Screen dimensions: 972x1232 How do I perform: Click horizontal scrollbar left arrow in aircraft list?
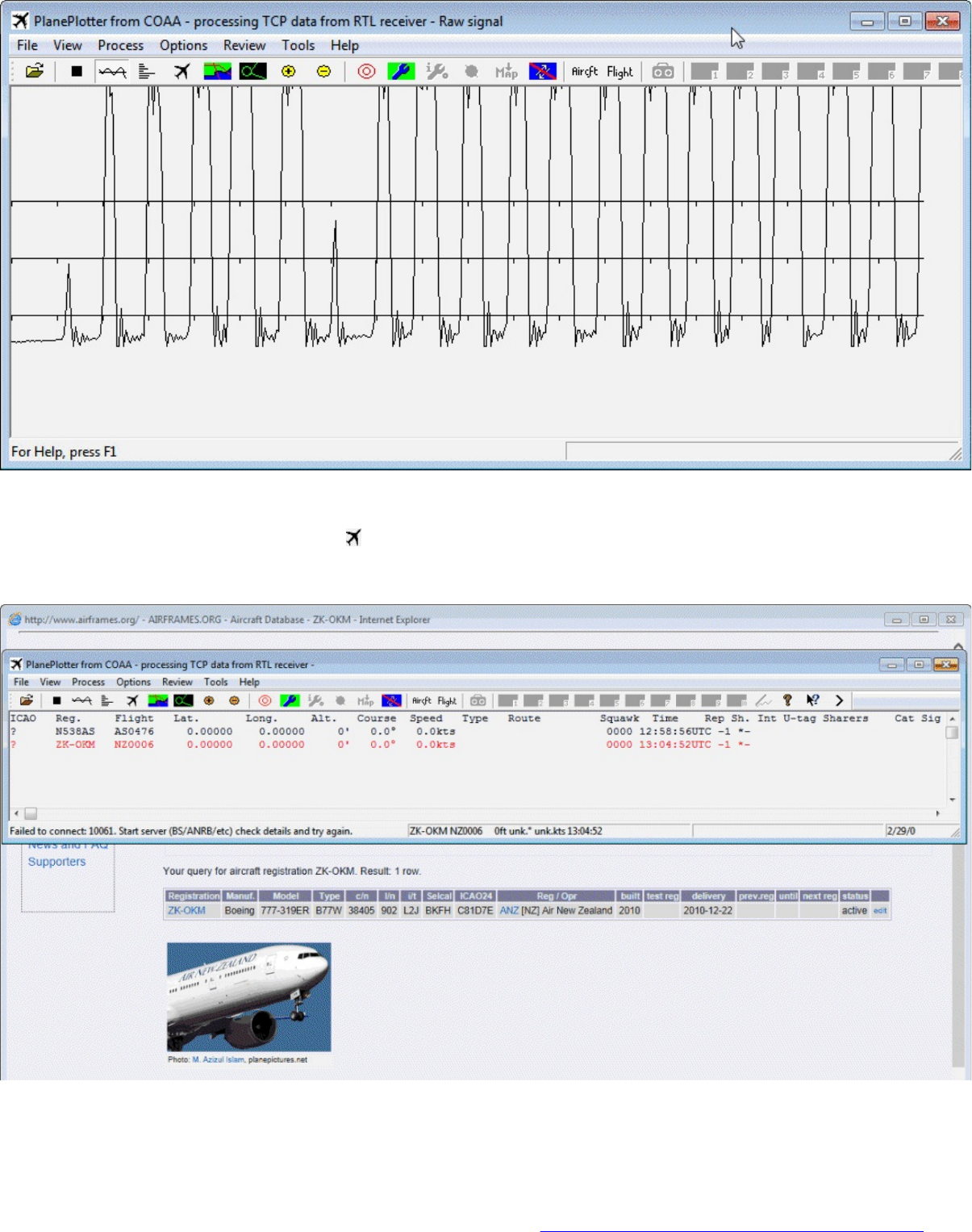[16, 813]
